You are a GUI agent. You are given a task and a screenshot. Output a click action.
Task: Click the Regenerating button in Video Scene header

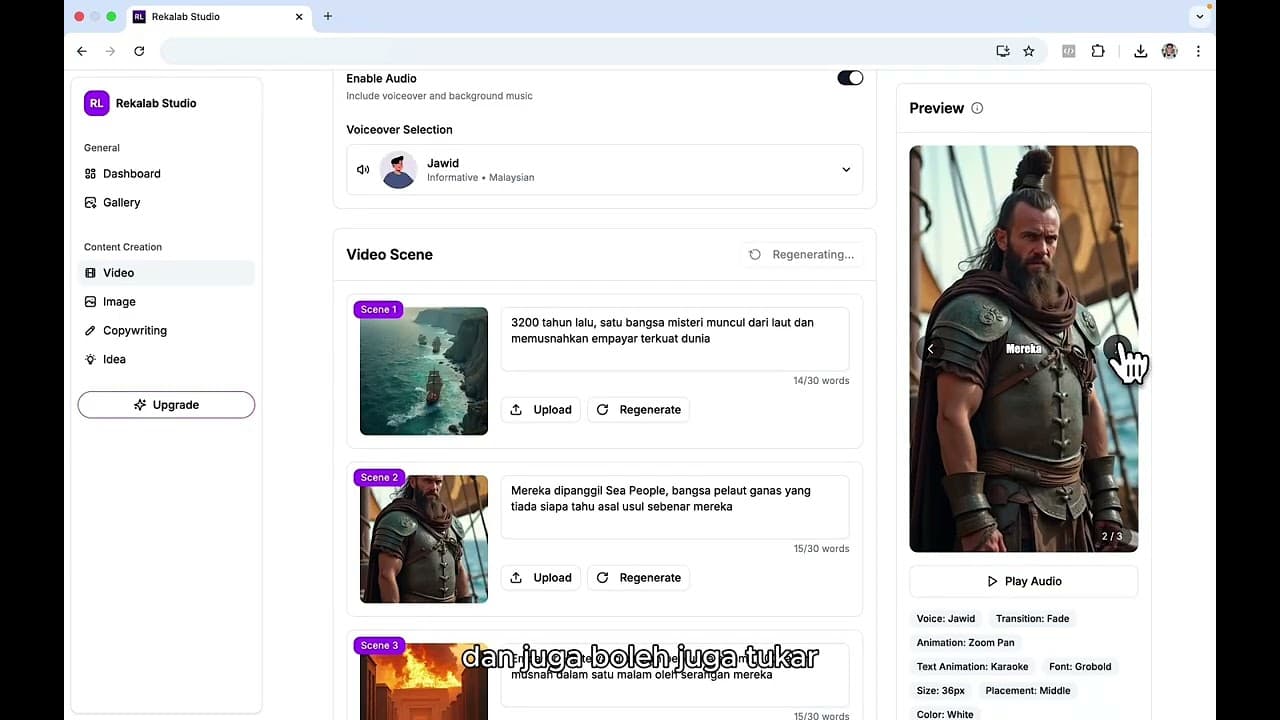[802, 255]
